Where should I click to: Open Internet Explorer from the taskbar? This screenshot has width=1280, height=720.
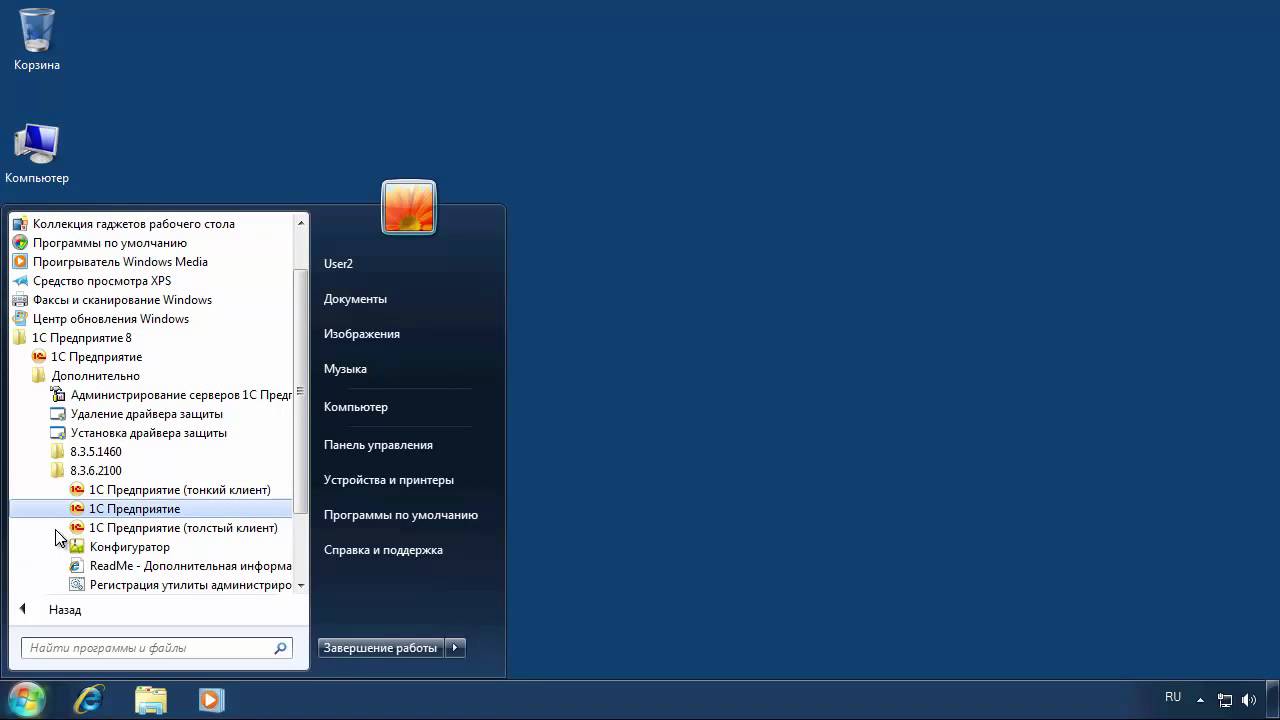pyautogui.click(x=89, y=699)
